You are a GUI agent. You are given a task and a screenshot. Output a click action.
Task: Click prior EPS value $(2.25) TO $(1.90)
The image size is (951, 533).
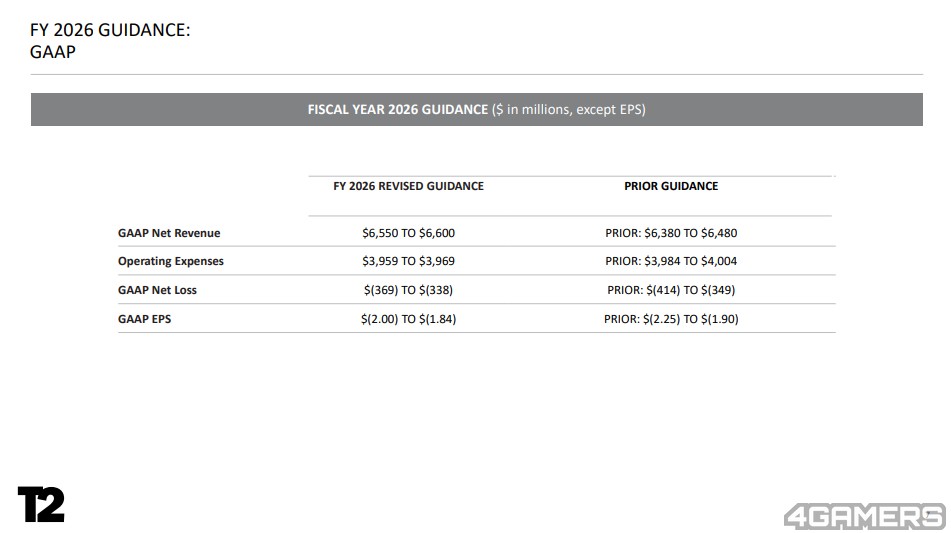[671, 319]
